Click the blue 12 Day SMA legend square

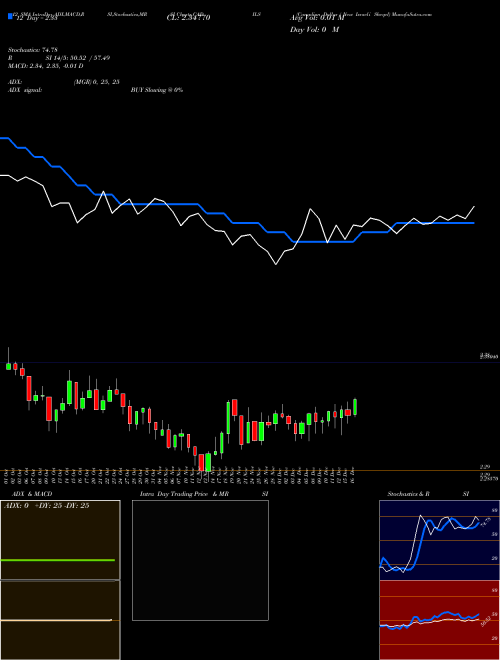[x=10, y=16]
